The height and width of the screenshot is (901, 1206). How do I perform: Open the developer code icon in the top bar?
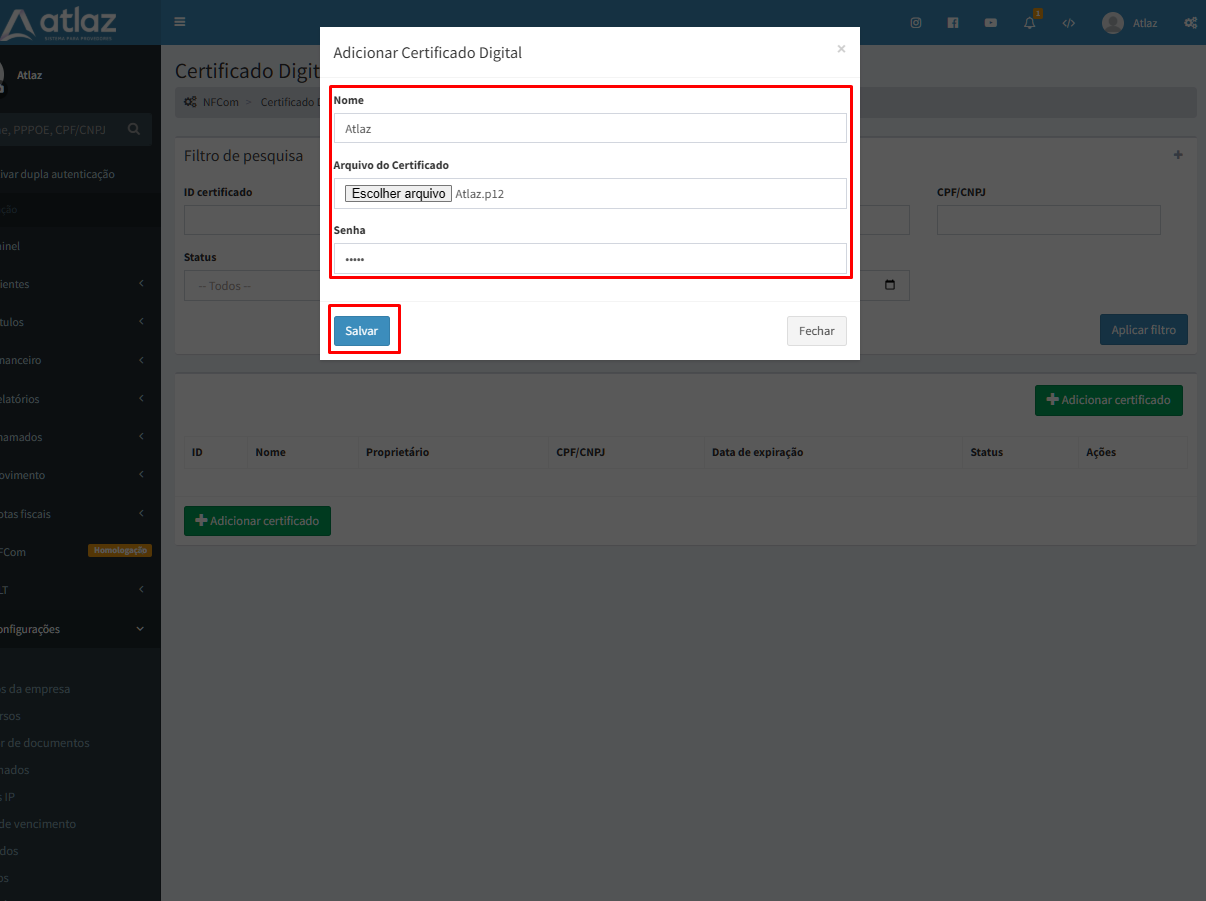click(x=1069, y=22)
